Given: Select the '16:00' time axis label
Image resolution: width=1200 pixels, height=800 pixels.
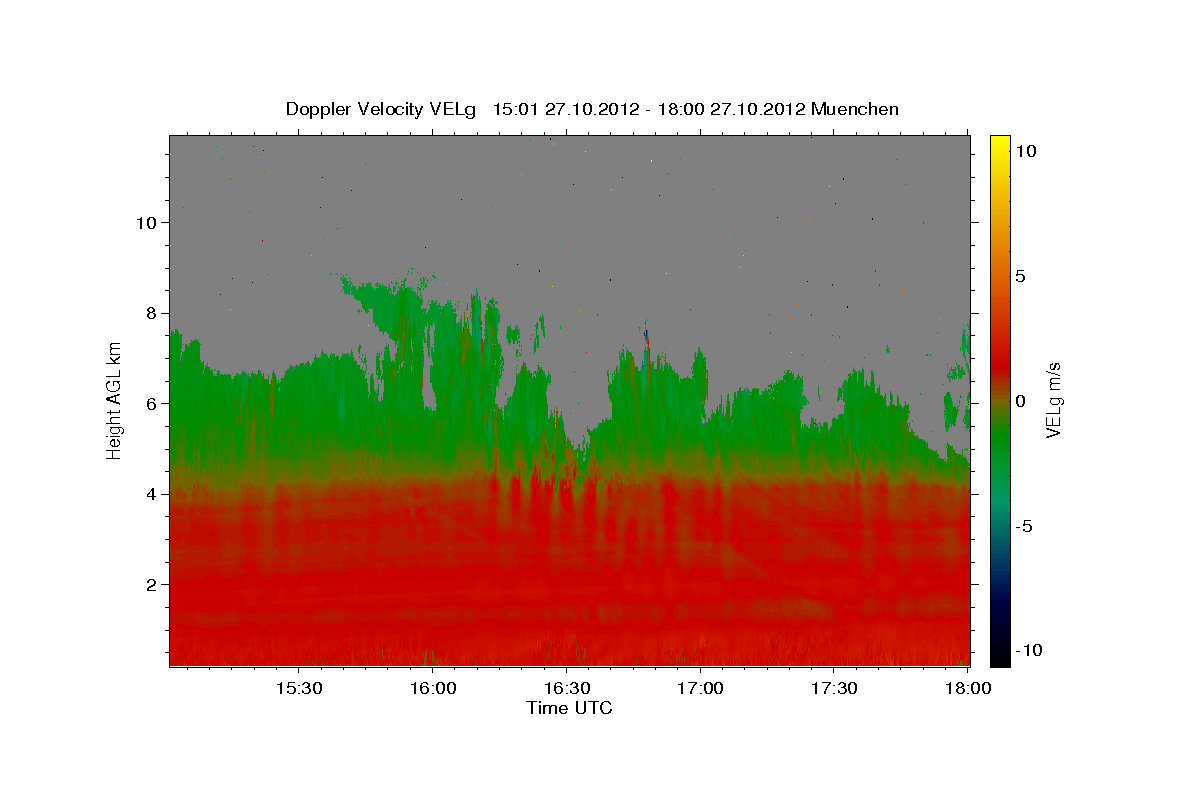Looking at the screenshot, I should pos(432,689).
